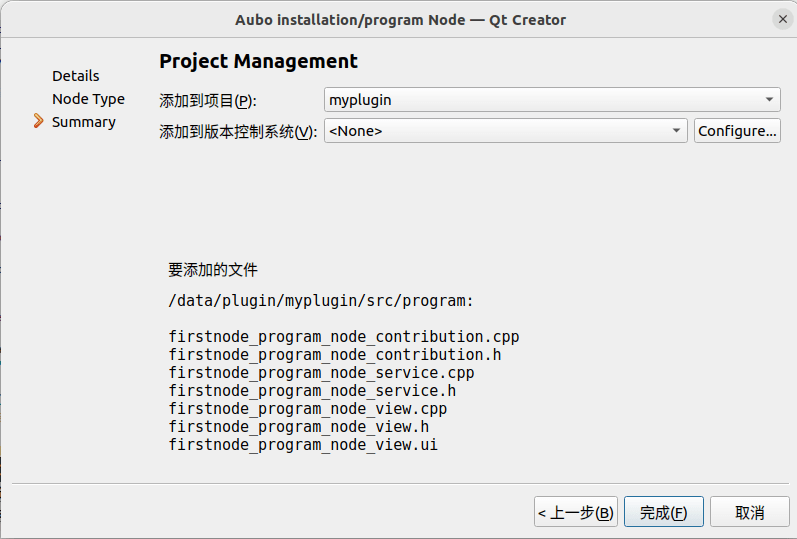Click the /data/plugin/myplugin/src/program path text

(321, 301)
